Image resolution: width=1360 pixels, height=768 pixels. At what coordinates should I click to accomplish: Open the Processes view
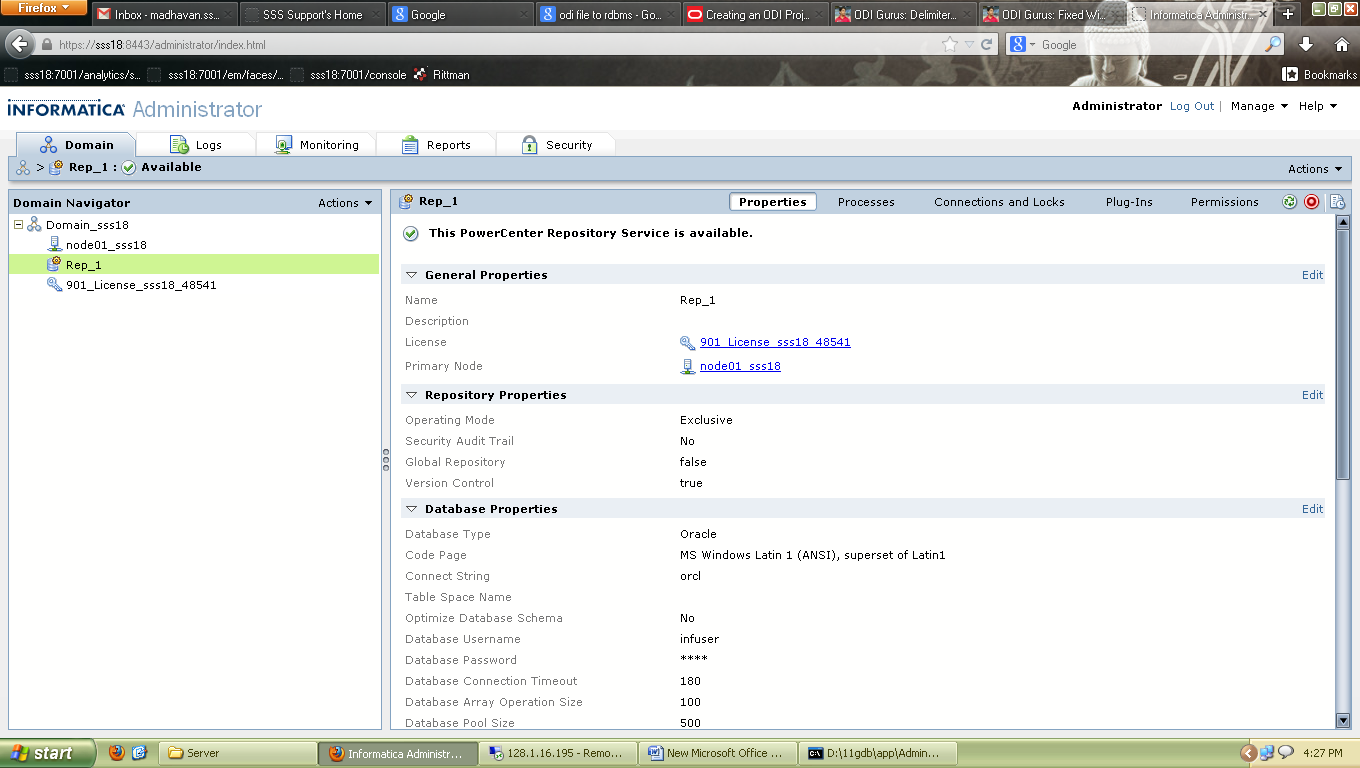(x=866, y=202)
